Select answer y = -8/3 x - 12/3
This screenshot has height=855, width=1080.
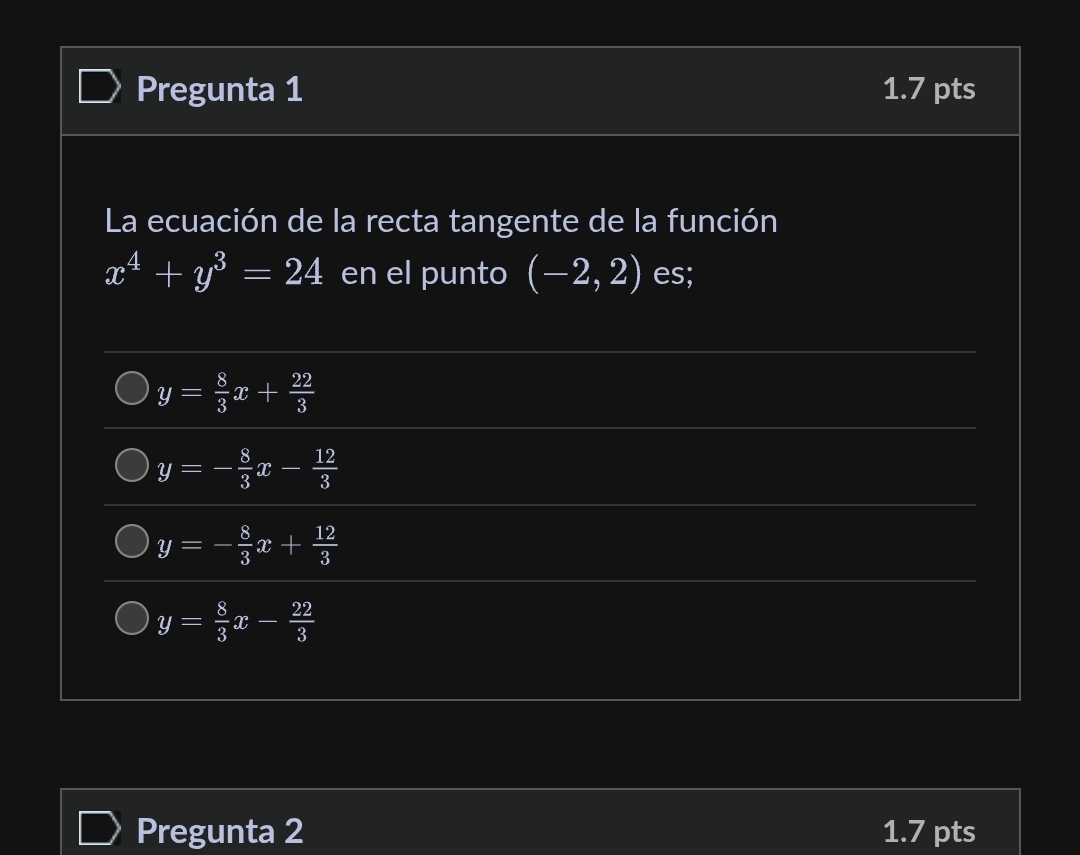coord(131,466)
